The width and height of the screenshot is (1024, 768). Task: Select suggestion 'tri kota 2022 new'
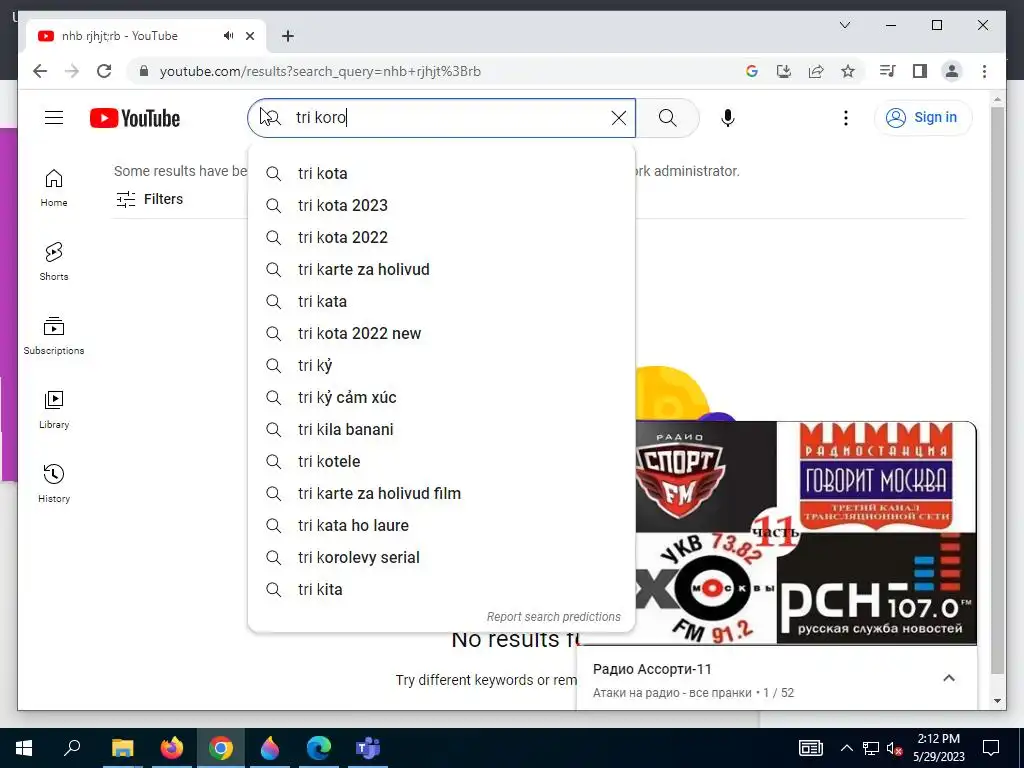[x=441, y=334]
